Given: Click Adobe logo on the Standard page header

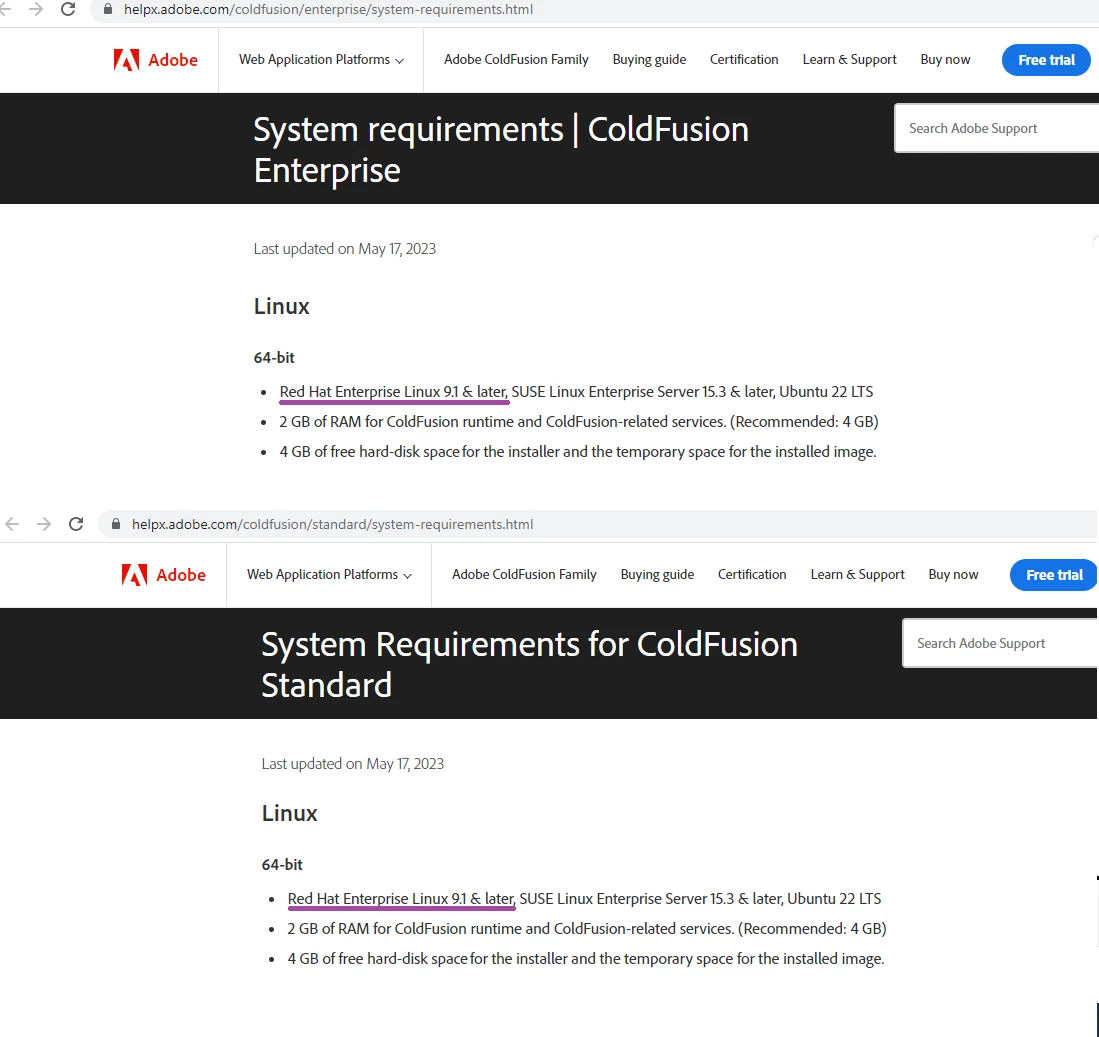Looking at the screenshot, I should click(163, 575).
